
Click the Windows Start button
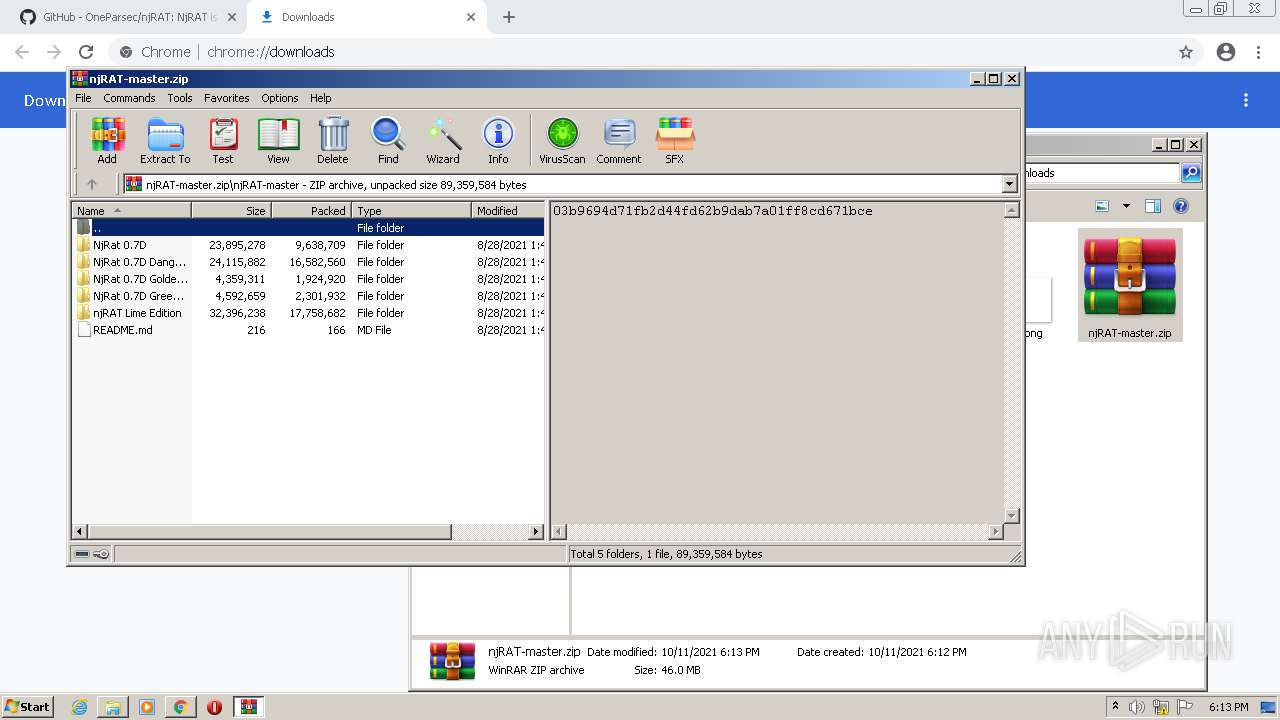(x=28, y=707)
